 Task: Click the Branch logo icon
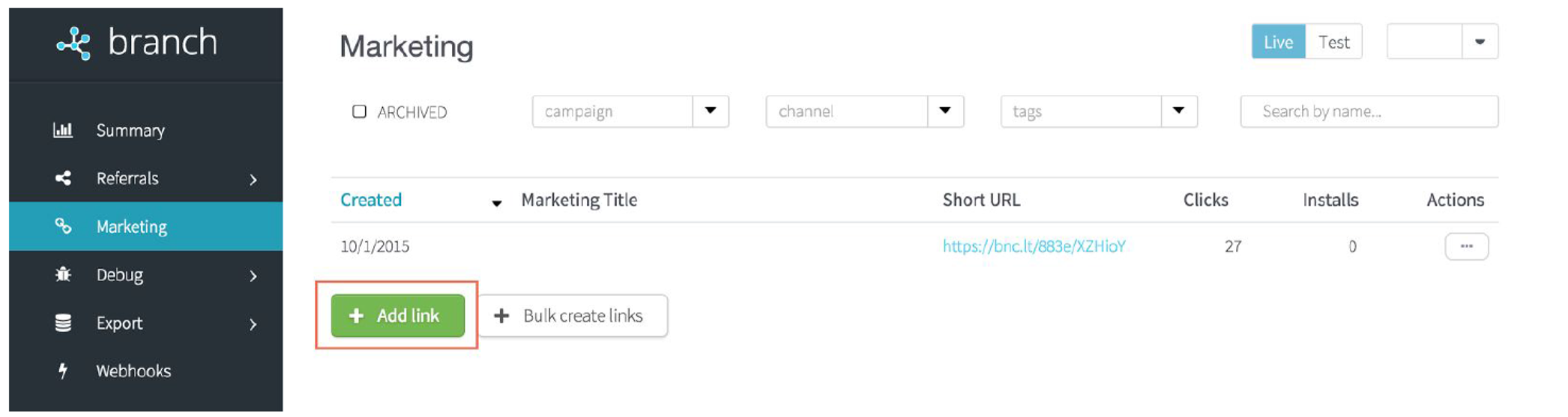(x=73, y=43)
